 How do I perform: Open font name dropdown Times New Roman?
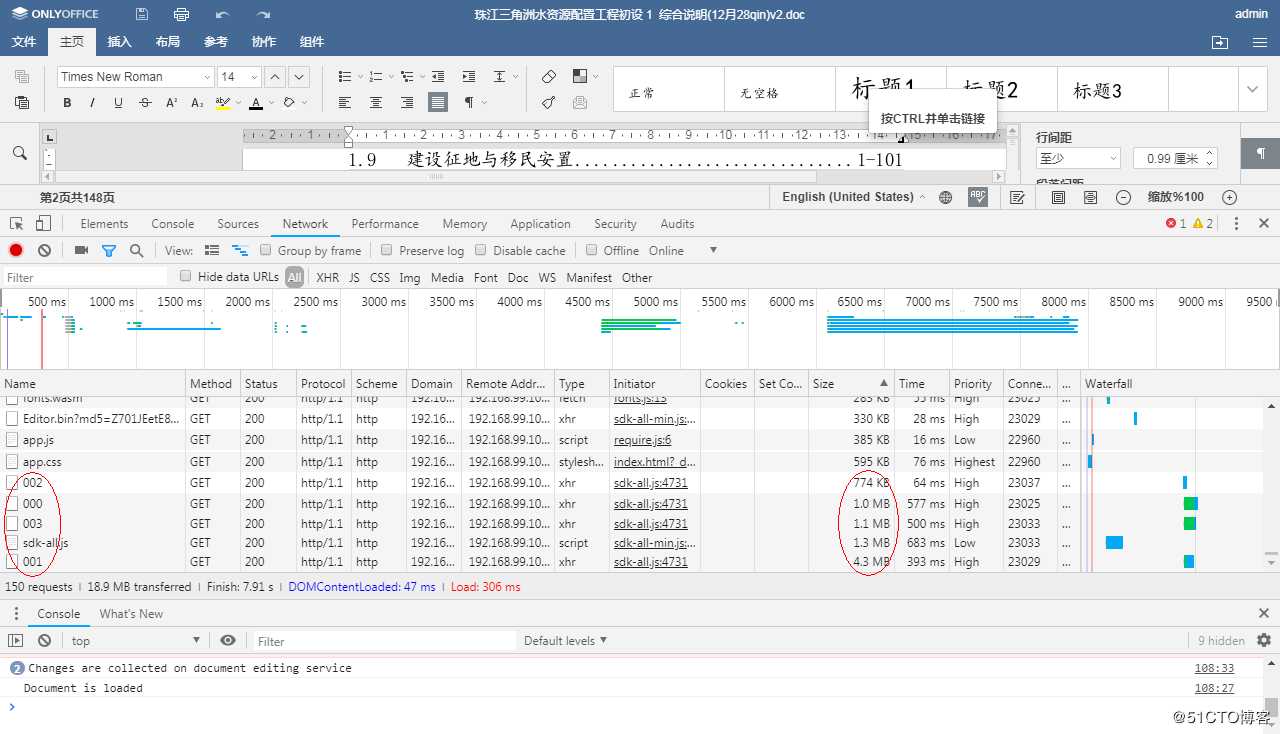coord(136,77)
